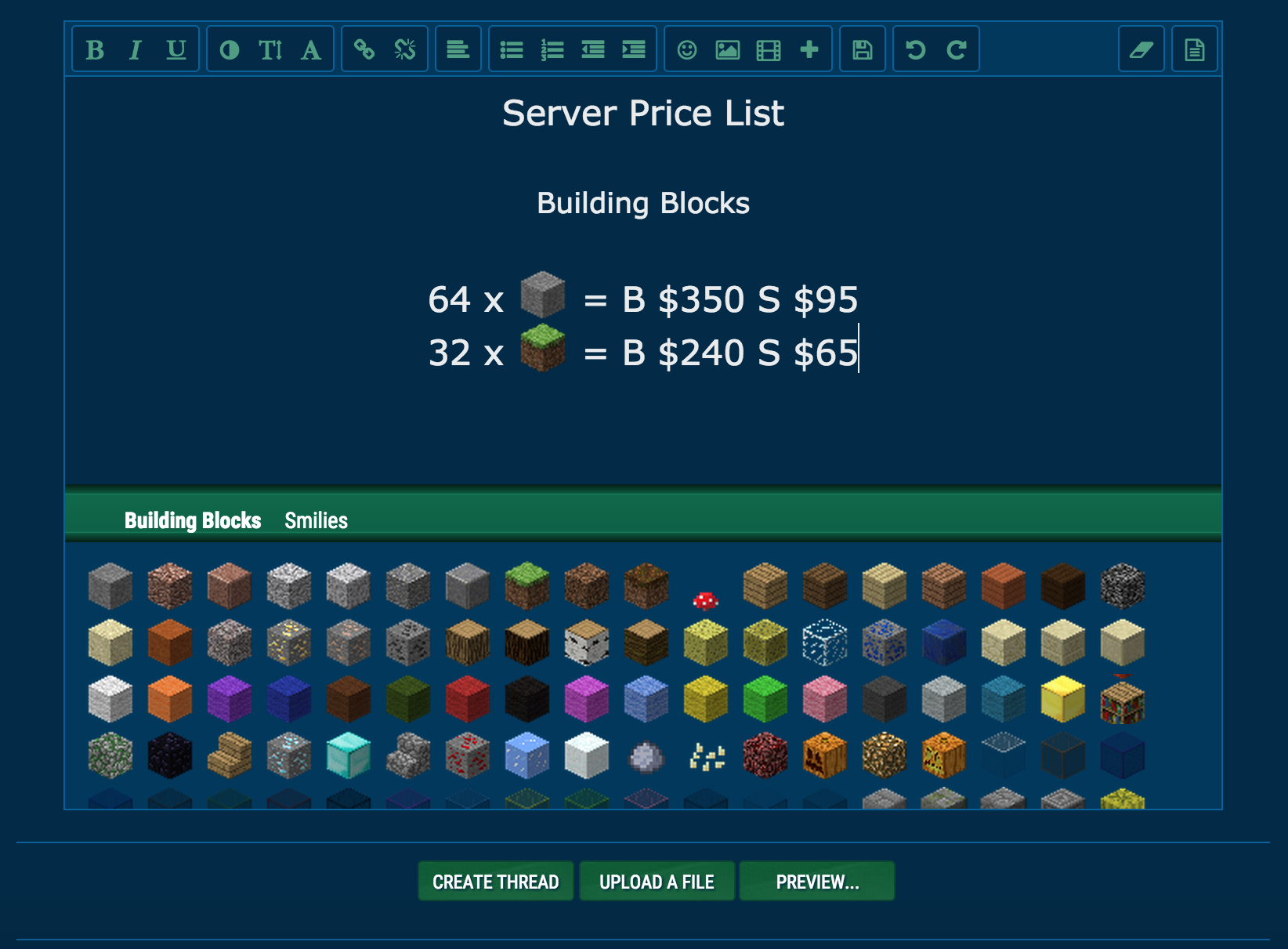
Task: Undo the last edit
Action: (916, 50)
